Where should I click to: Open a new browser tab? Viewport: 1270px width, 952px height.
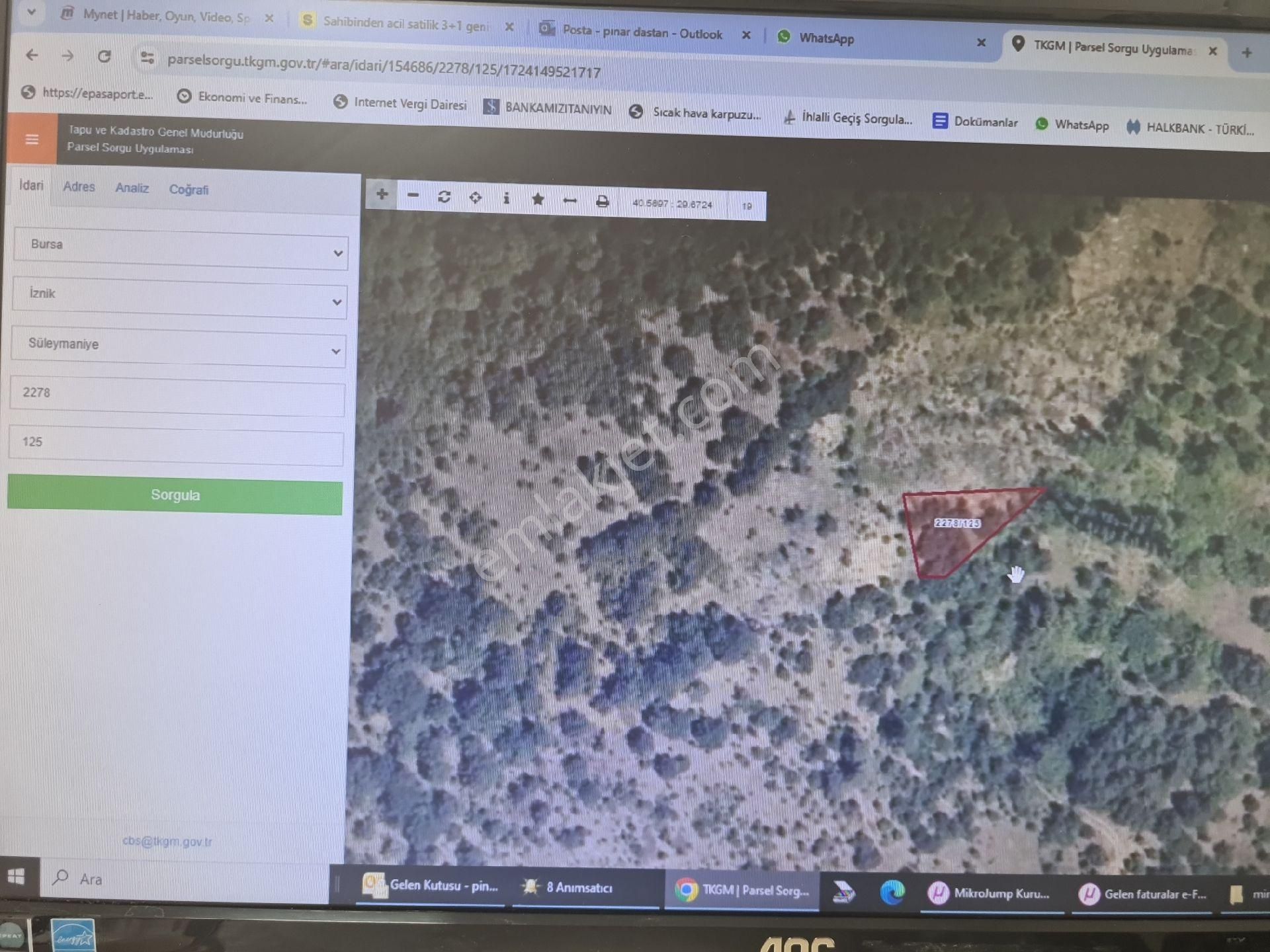coord(1247,53)
